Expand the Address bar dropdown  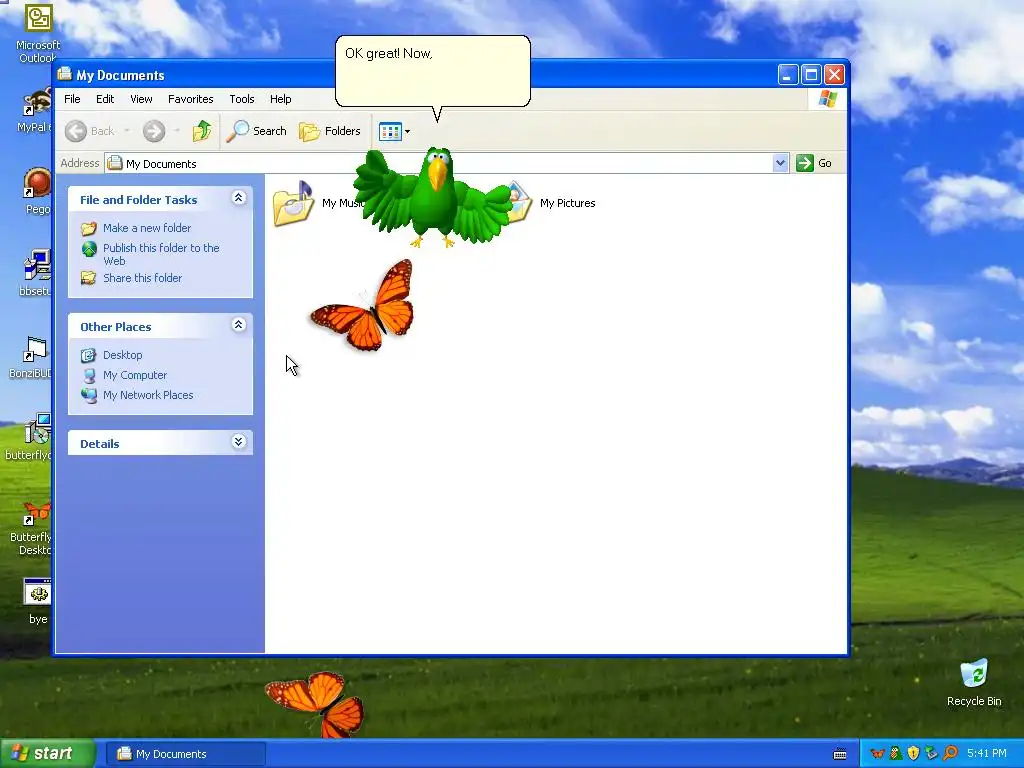tap(780, 163)
